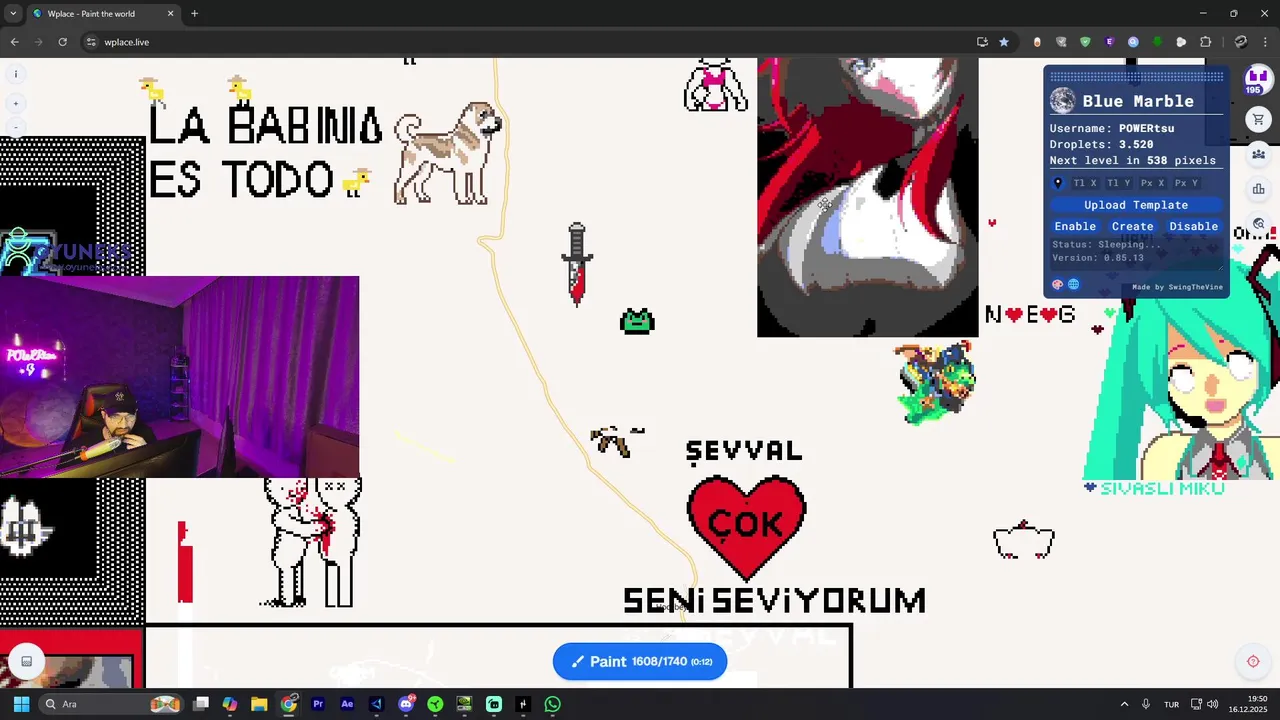The height and width of the screenshot is (720, 1280).
Task: Click the browser back arrow
Action: (14, 42)
